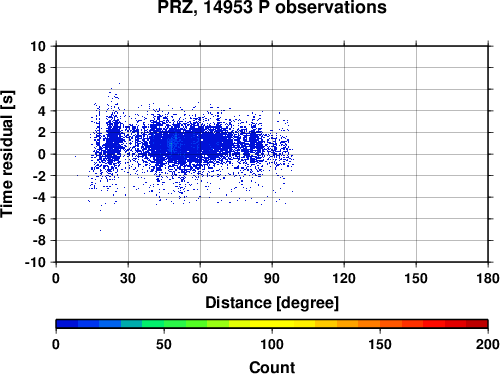Click the y-axis tick label '10'
The image size is (500, 374).
coord(38,46)
